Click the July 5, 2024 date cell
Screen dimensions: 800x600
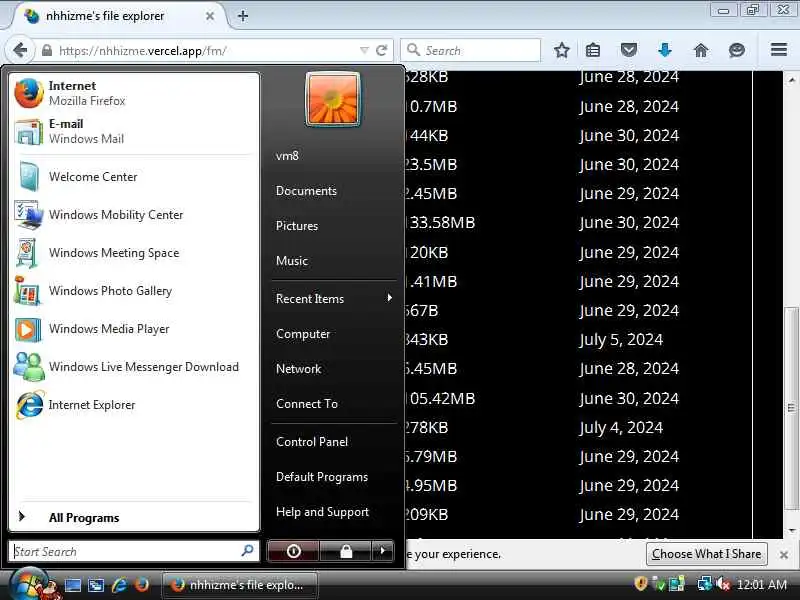click(621, 340)
